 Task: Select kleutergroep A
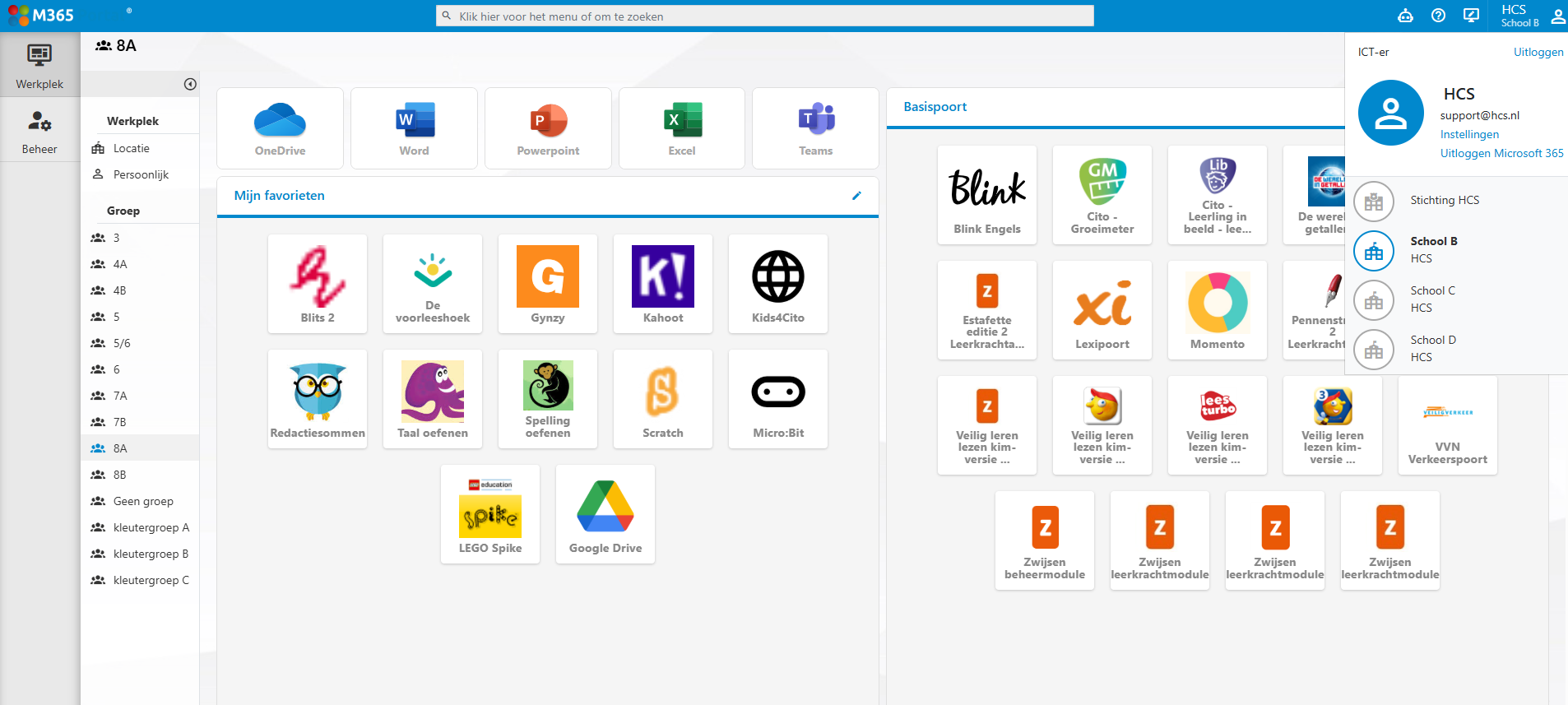(x=140, y=527)
